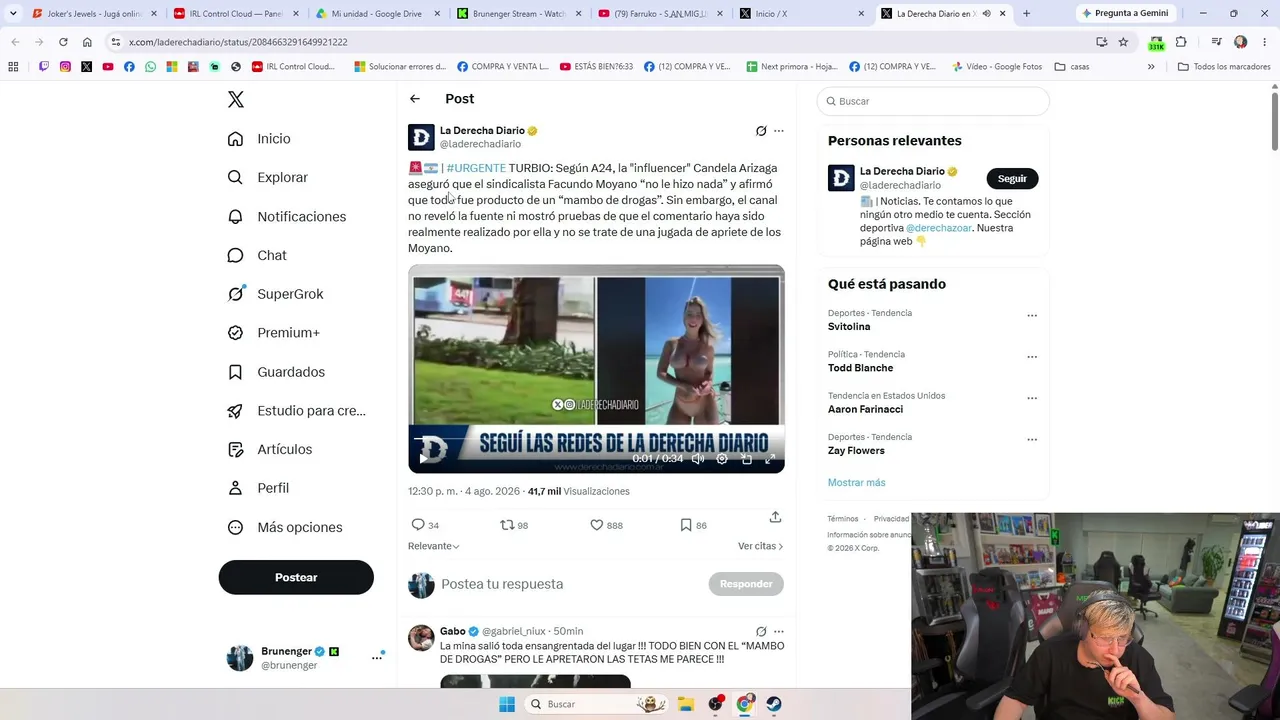Open more options for Todd Blanche trend
The image size is (1280, 720).
(x=1032, y=357)
